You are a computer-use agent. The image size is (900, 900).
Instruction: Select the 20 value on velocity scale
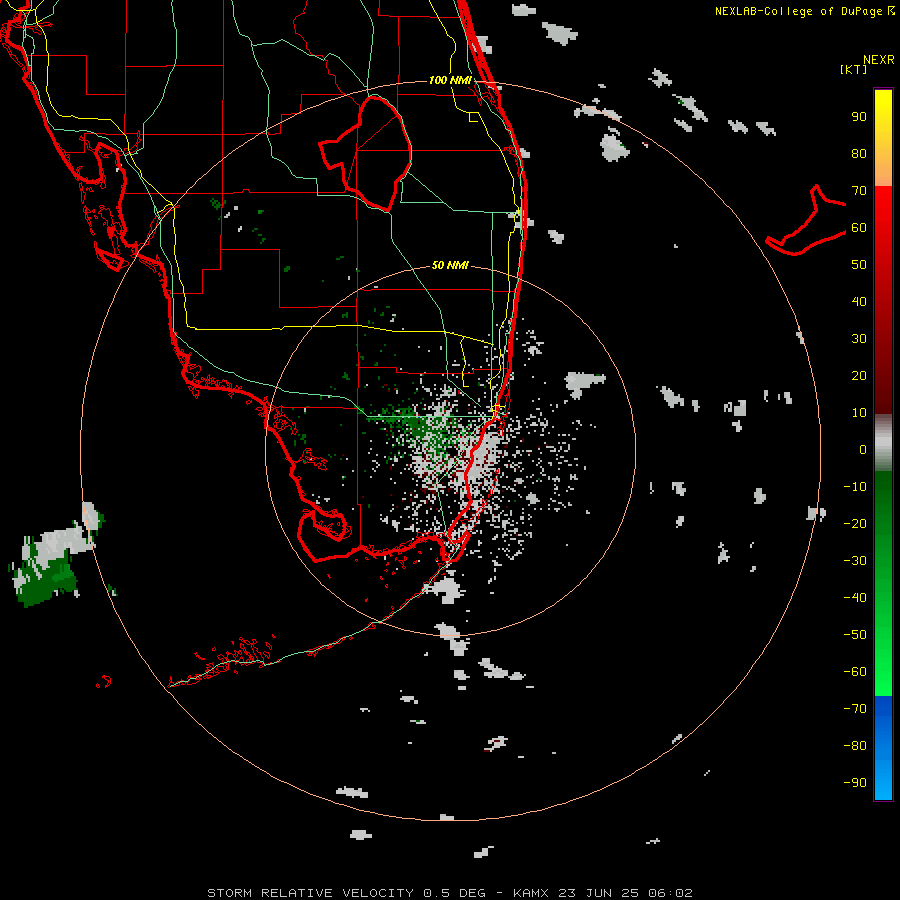pos(859,376)
